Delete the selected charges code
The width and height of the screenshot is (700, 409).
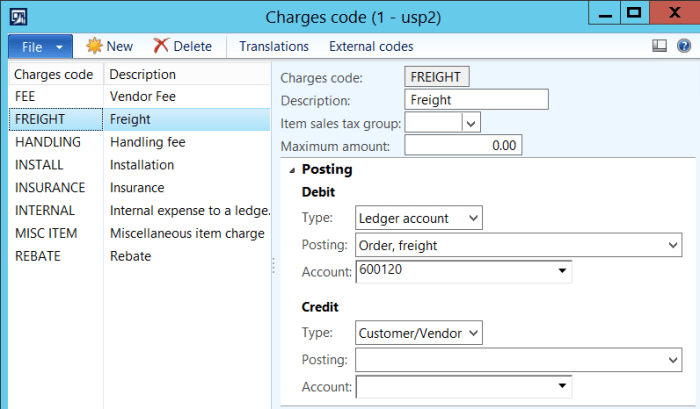[183, 46]
